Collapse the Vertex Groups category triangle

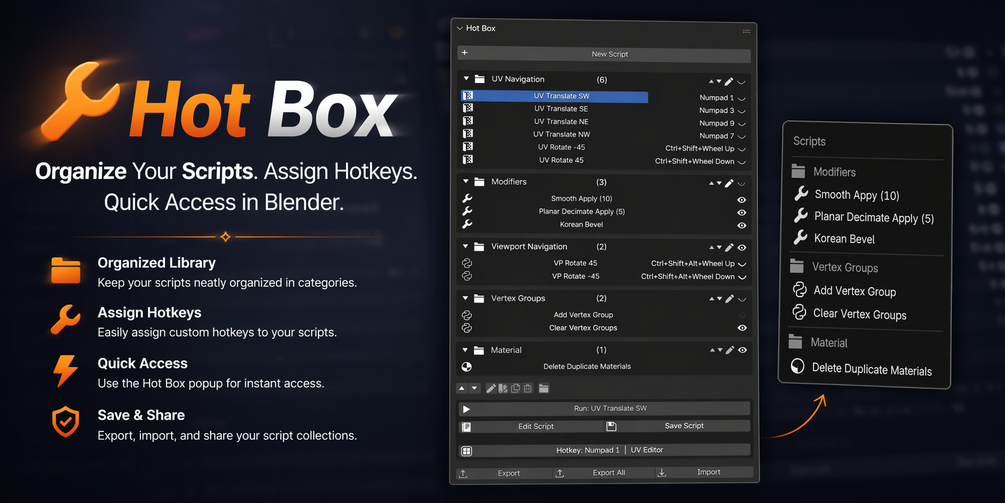click(466, 298)
